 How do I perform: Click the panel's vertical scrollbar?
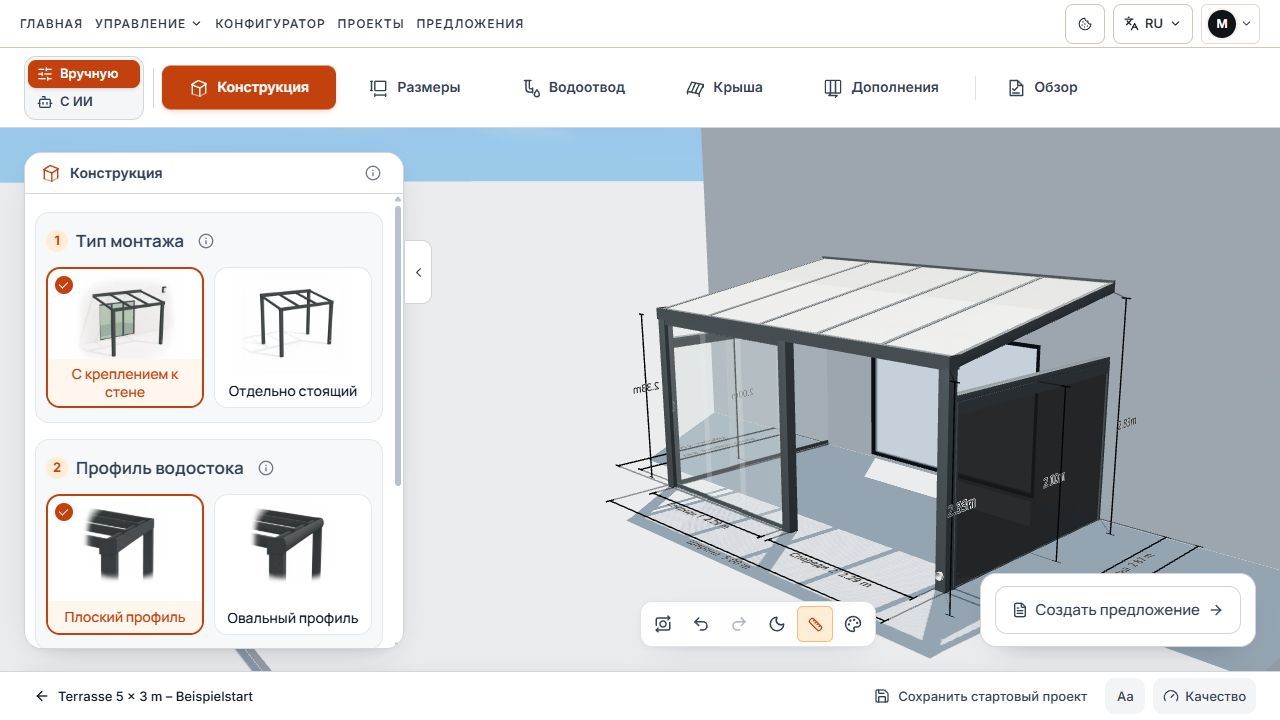click(398, 346)
